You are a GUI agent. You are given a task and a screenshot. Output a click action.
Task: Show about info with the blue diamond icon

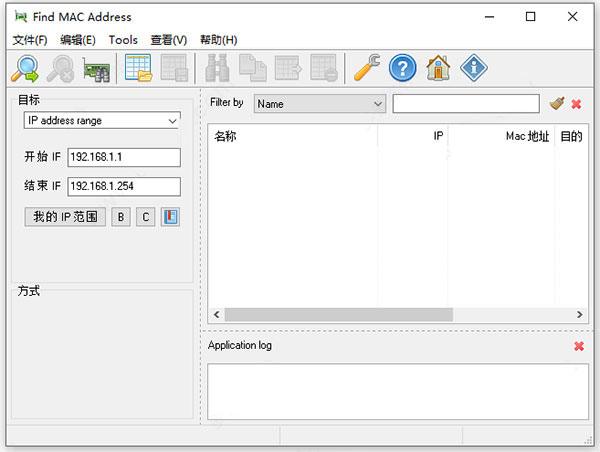pyautogui.click(x=474, y=68)
